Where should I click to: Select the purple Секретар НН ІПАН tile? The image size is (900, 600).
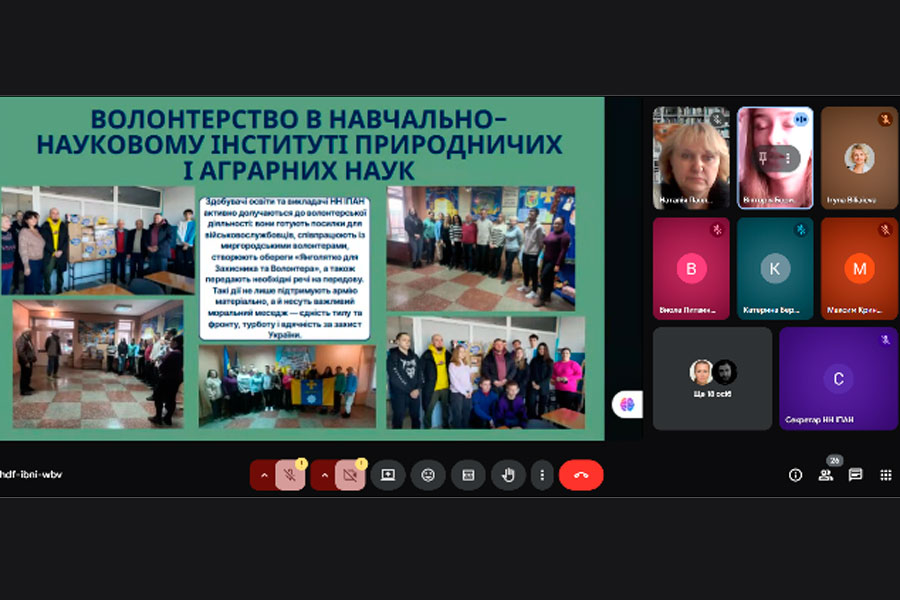click(x=839, y=379)
